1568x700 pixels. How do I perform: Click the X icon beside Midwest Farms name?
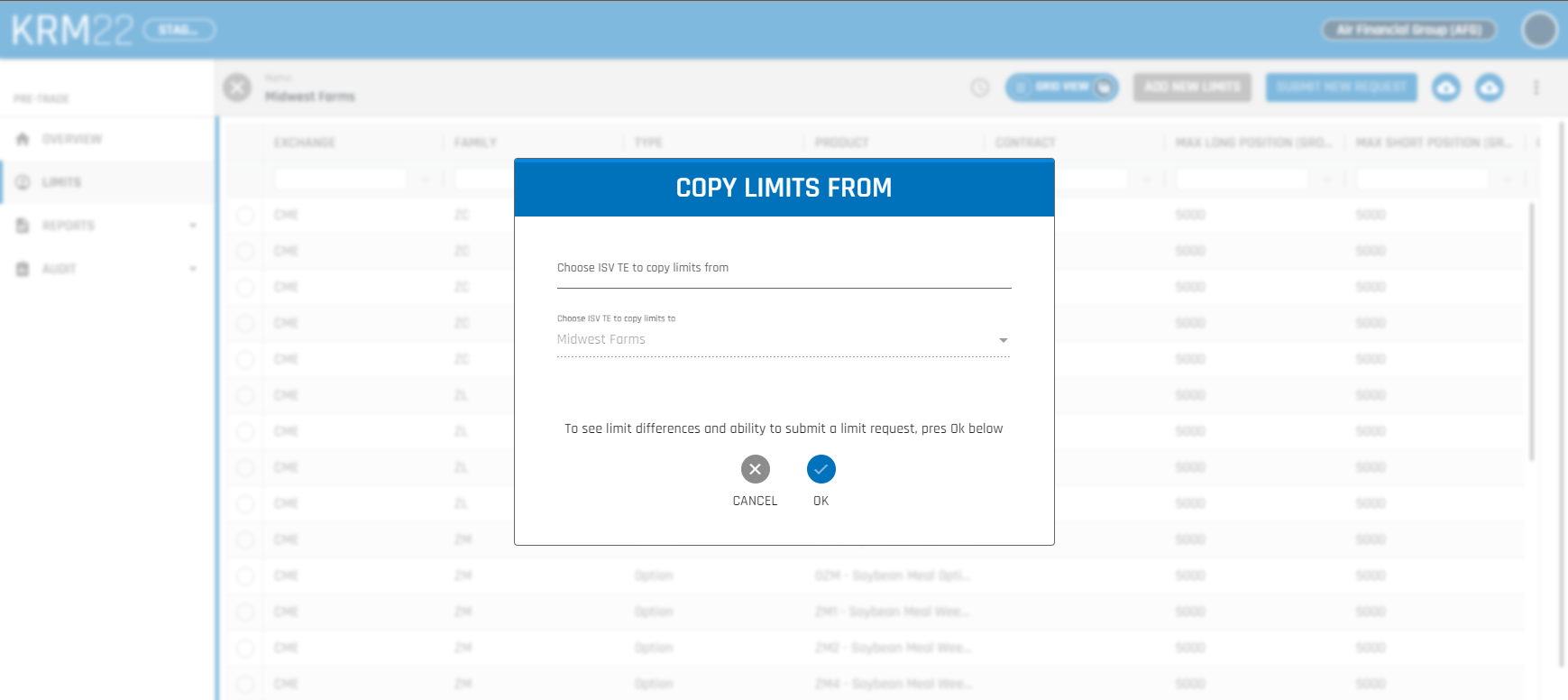tap(237, 87)
